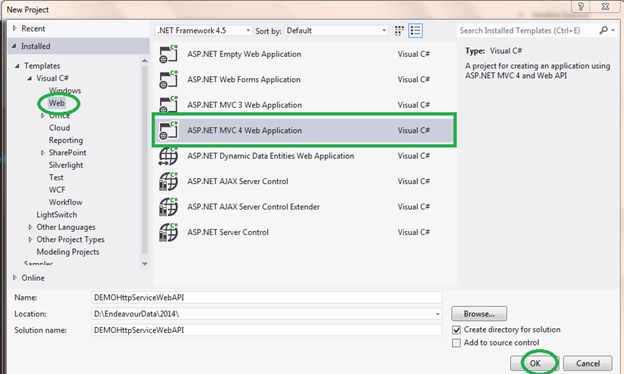
Task: Select the Modeling Projects category
Action: [x=68, y=252]
